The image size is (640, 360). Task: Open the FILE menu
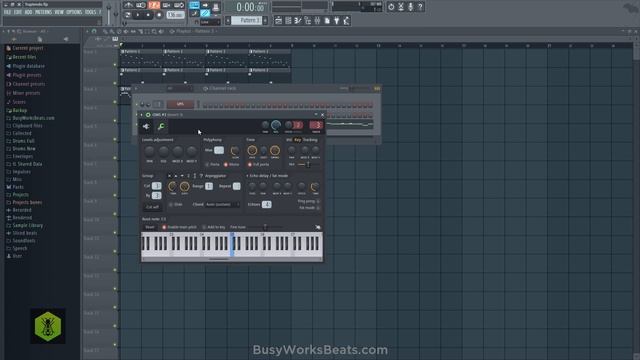[x=7, y=13]
